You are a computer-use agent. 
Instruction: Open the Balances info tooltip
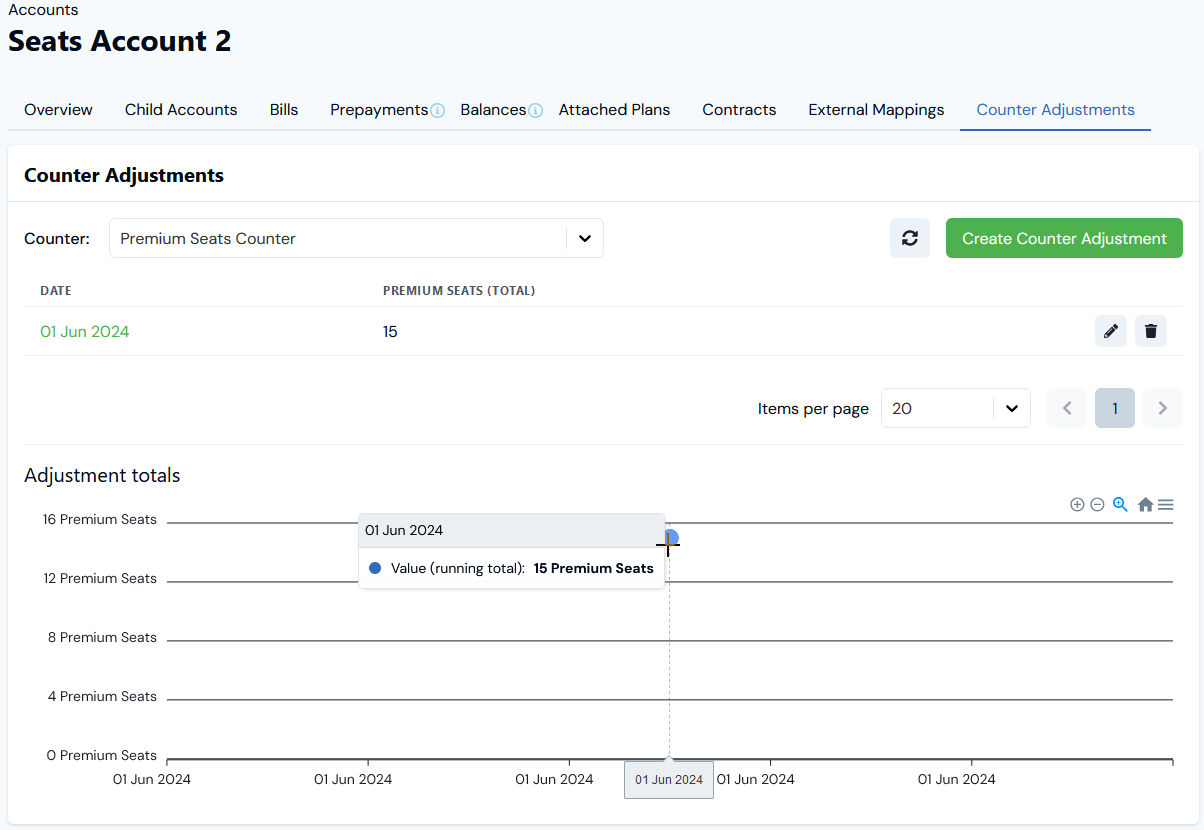[x=536, y=110]
